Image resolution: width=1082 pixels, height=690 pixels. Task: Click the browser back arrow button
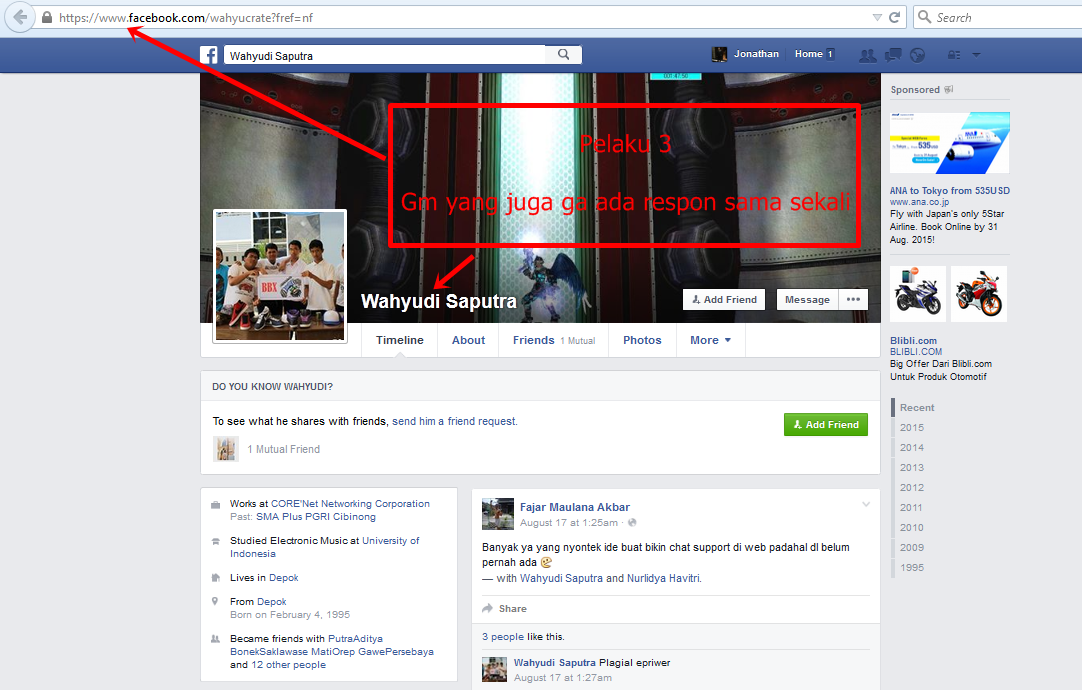[x=20, y=17]
